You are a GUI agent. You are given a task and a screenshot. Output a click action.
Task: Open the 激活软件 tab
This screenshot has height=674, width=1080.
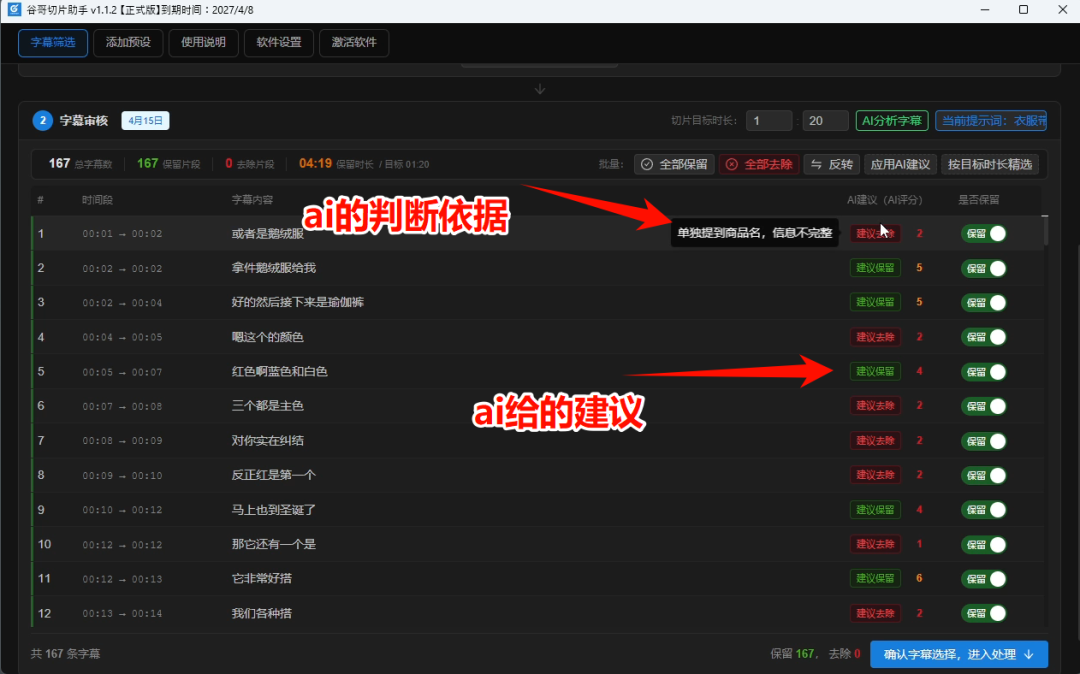click(x=354, y=43)
